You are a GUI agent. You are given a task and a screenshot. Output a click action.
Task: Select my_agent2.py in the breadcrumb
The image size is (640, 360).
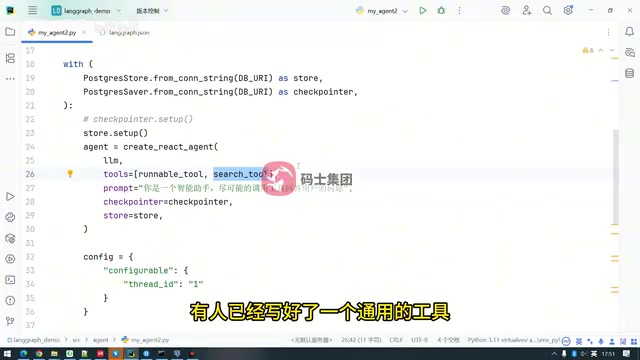pyautogui.click(x=146, y=340)
